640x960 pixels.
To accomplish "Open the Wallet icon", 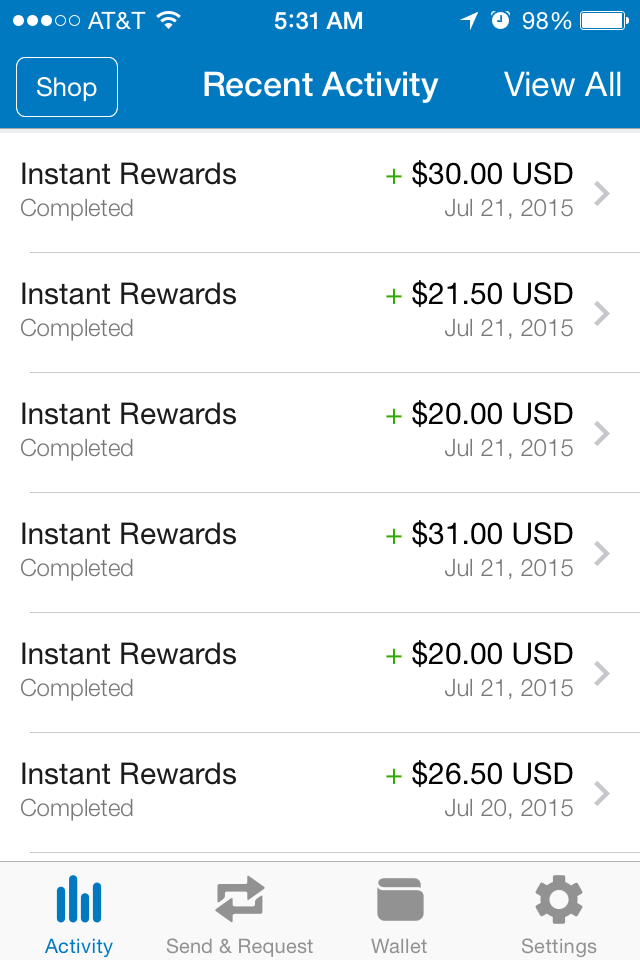I will click(400, 899).
